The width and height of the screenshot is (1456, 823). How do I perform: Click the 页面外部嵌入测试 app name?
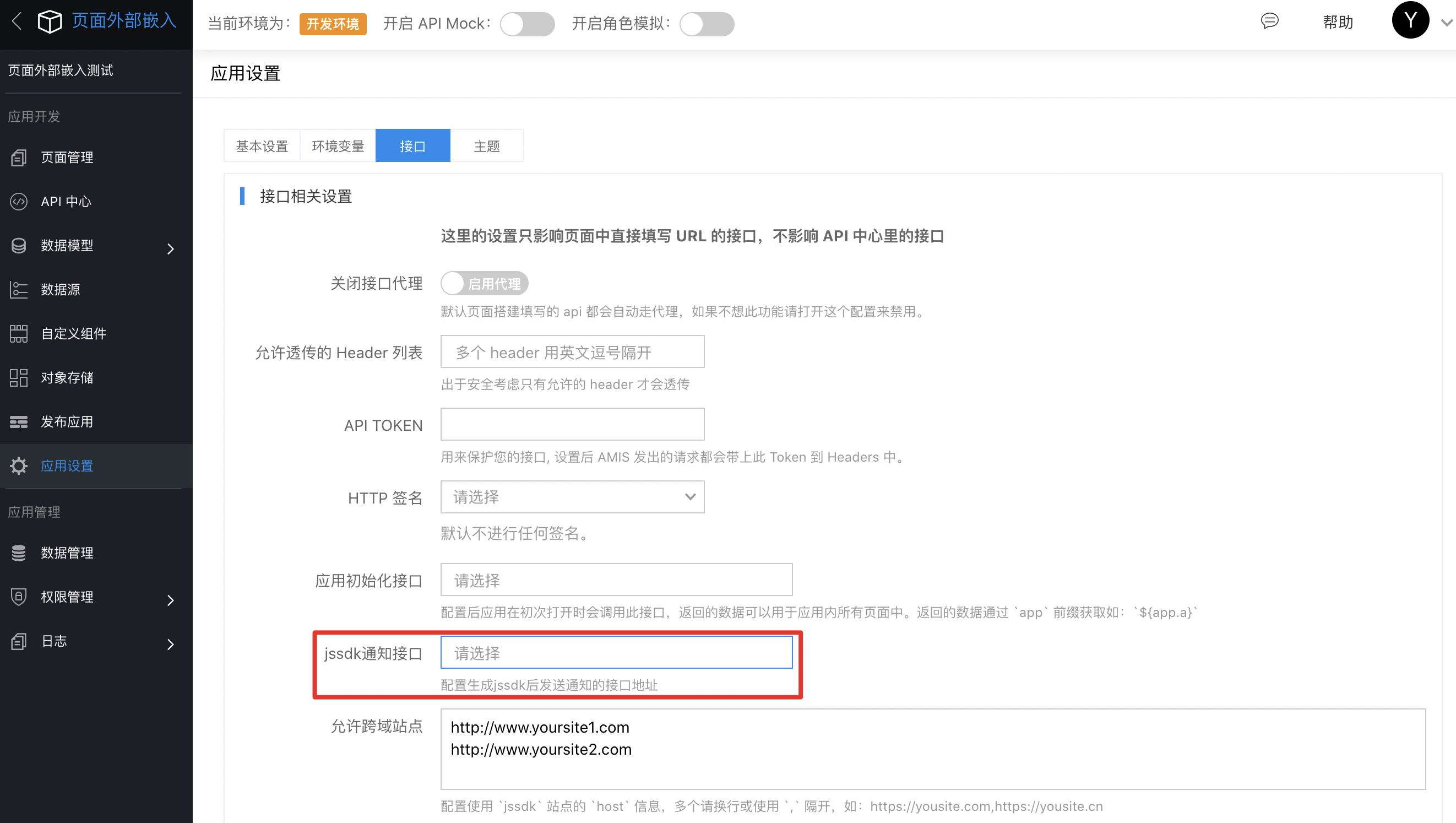click(x=61, y=71)
